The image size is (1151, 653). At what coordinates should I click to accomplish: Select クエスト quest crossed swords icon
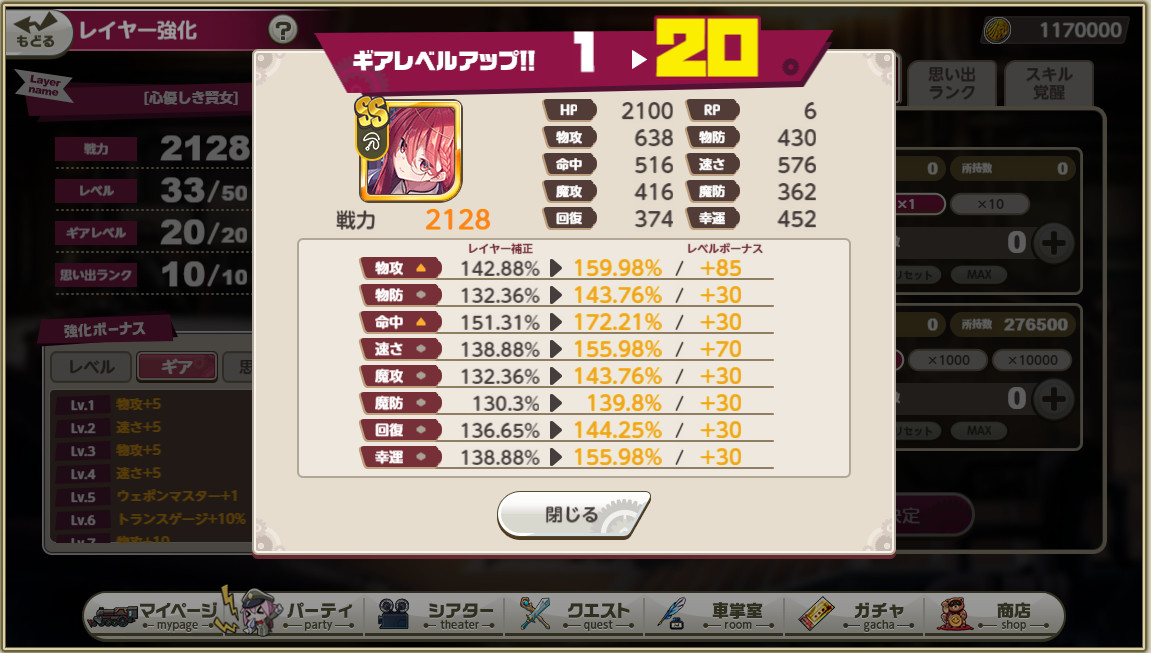click(x=535, y=613)
